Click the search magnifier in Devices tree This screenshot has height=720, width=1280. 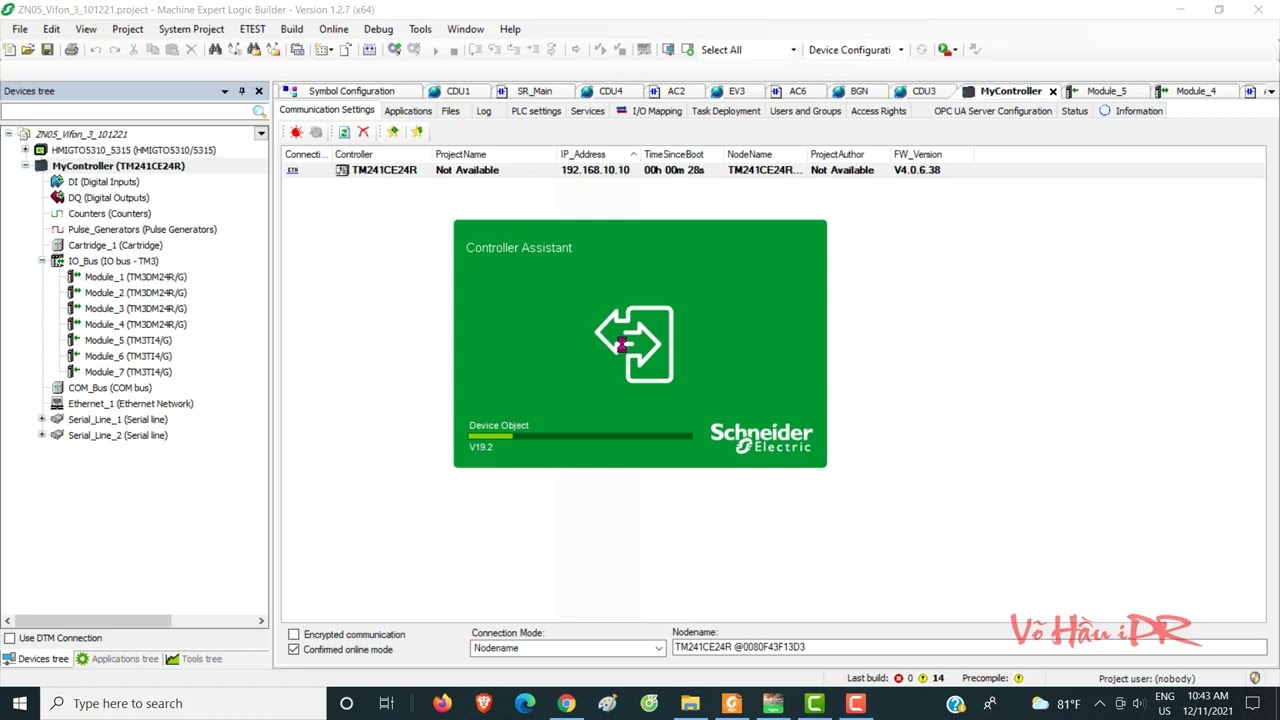(x=260, y=112)
